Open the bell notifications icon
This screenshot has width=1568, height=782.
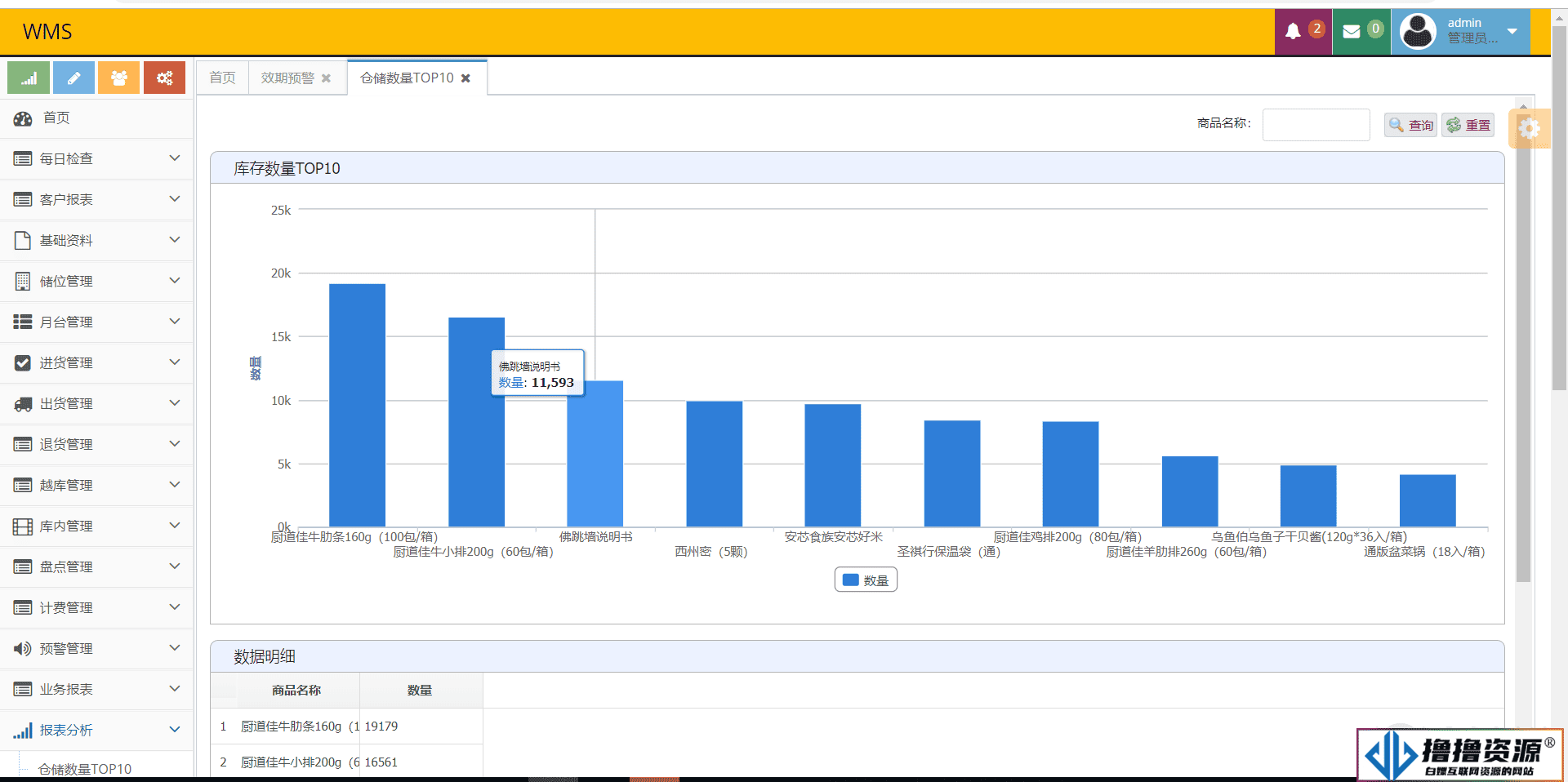pyautogui.click(x=1293, y=32)
